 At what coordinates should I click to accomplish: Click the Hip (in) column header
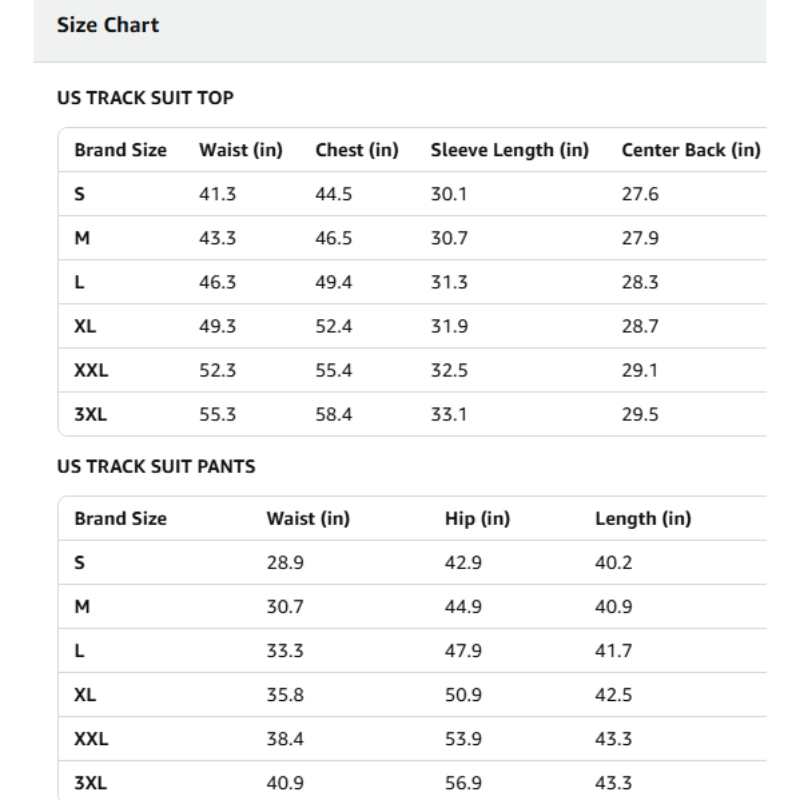(477, 519)
